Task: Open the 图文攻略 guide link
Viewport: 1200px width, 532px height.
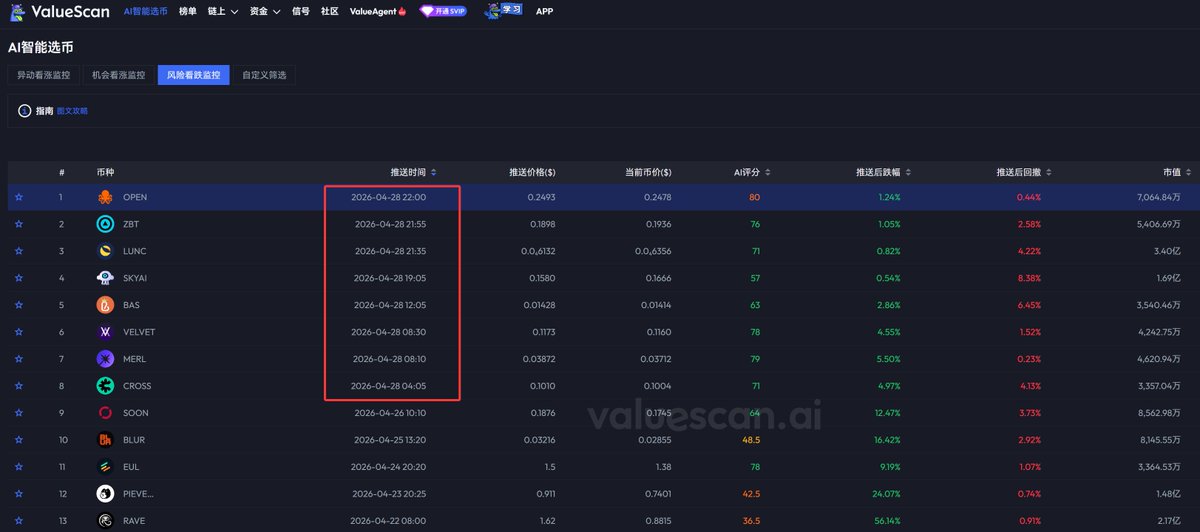Action: [72, 111]
